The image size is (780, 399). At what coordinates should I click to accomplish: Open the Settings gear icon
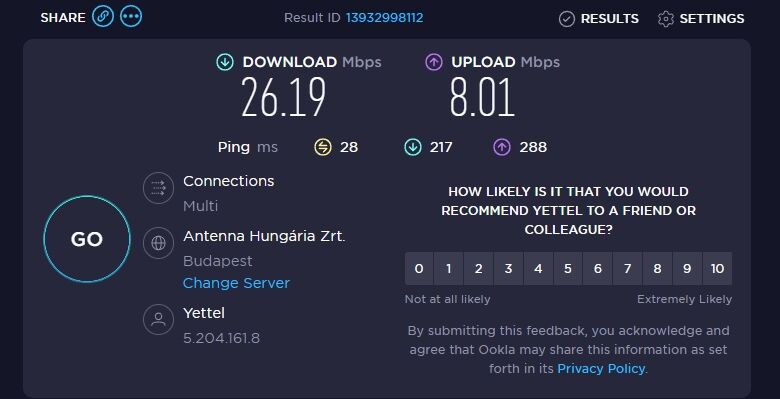click(x=666, y=19)
